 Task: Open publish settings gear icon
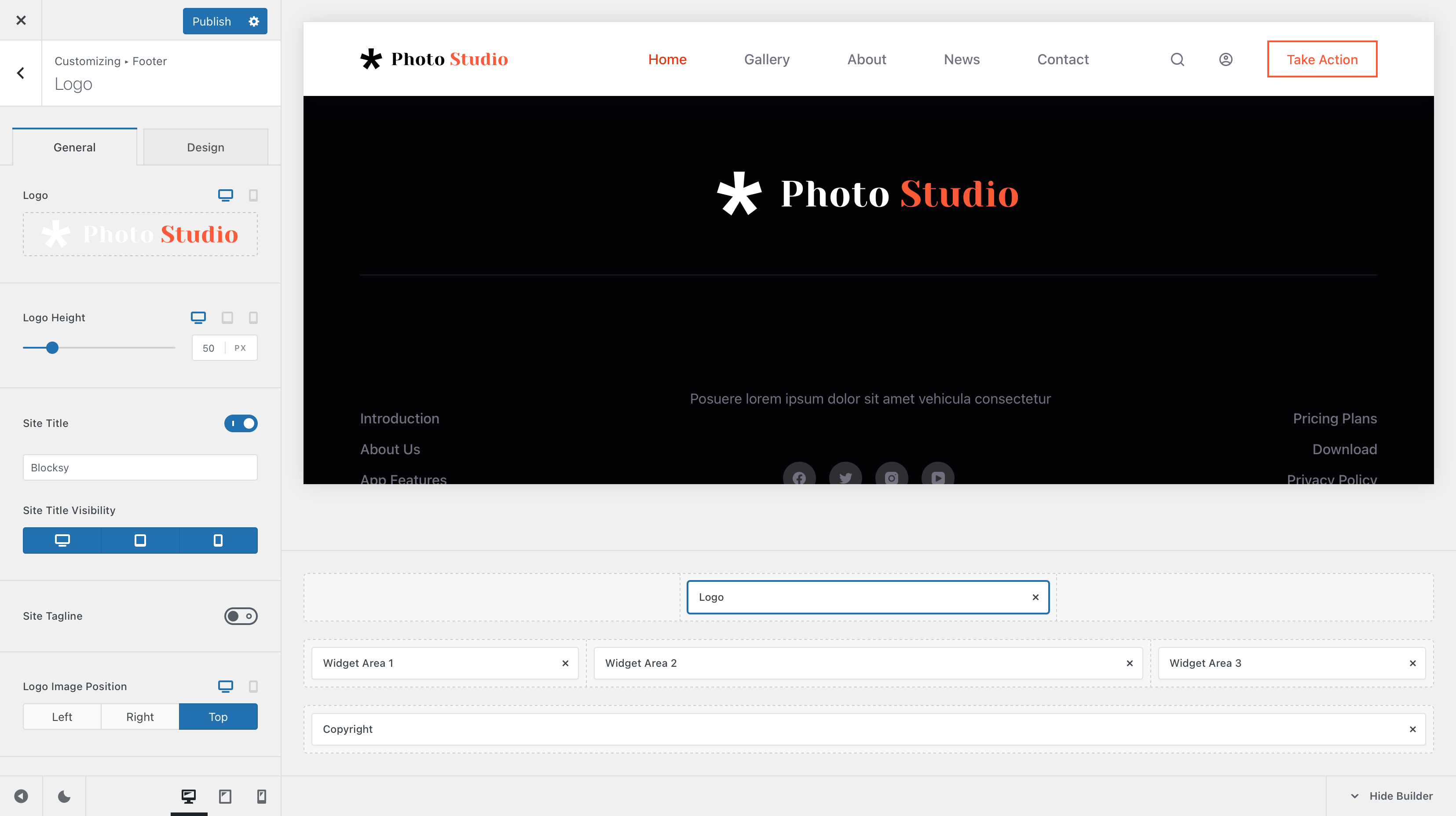tap(254, 22)
